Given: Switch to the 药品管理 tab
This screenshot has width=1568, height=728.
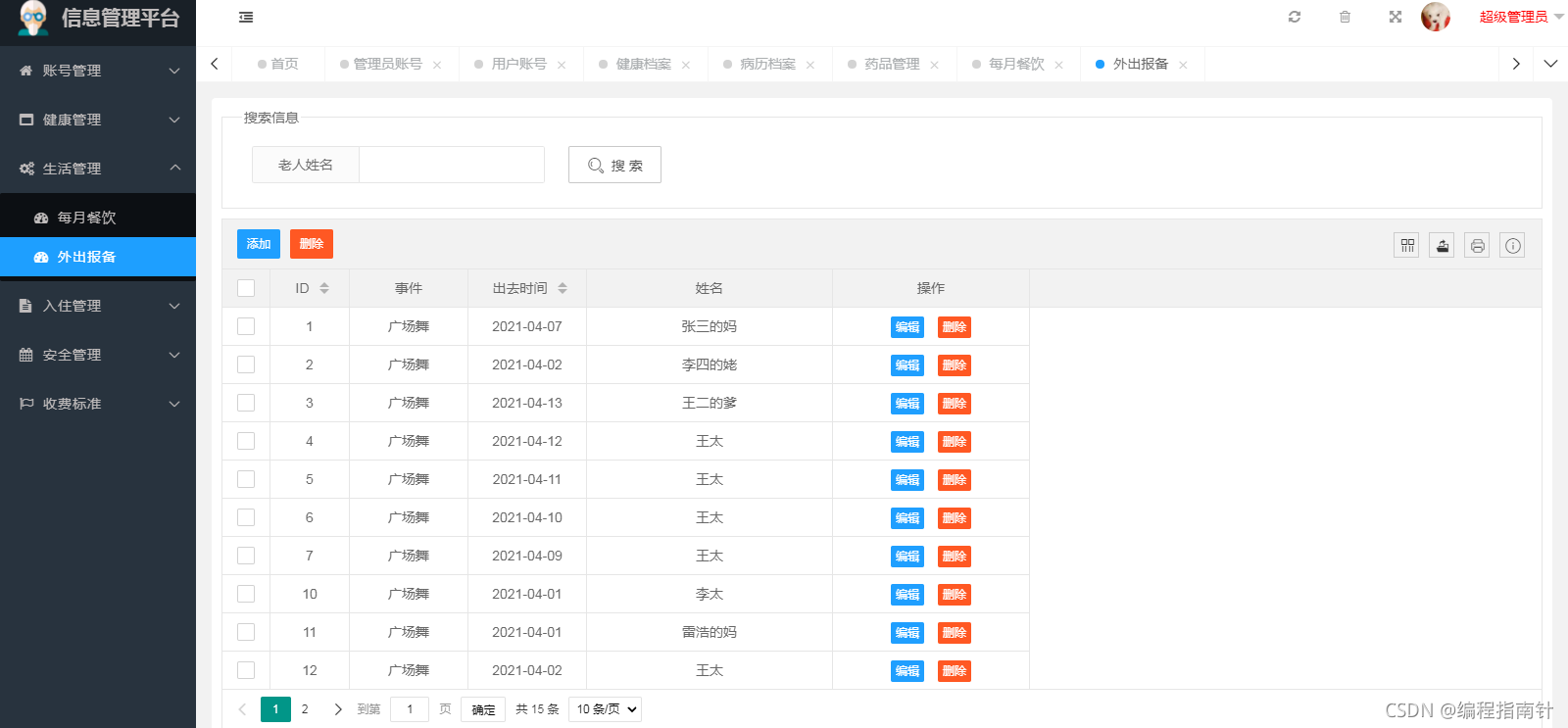Looking at the screenshot, I should pos(893,64).
